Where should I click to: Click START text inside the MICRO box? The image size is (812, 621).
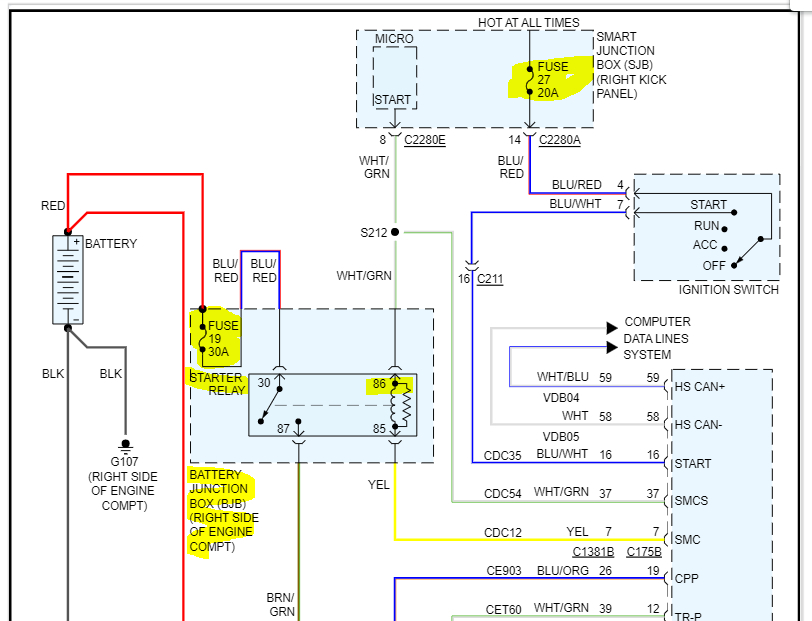[x=393, y=99]
